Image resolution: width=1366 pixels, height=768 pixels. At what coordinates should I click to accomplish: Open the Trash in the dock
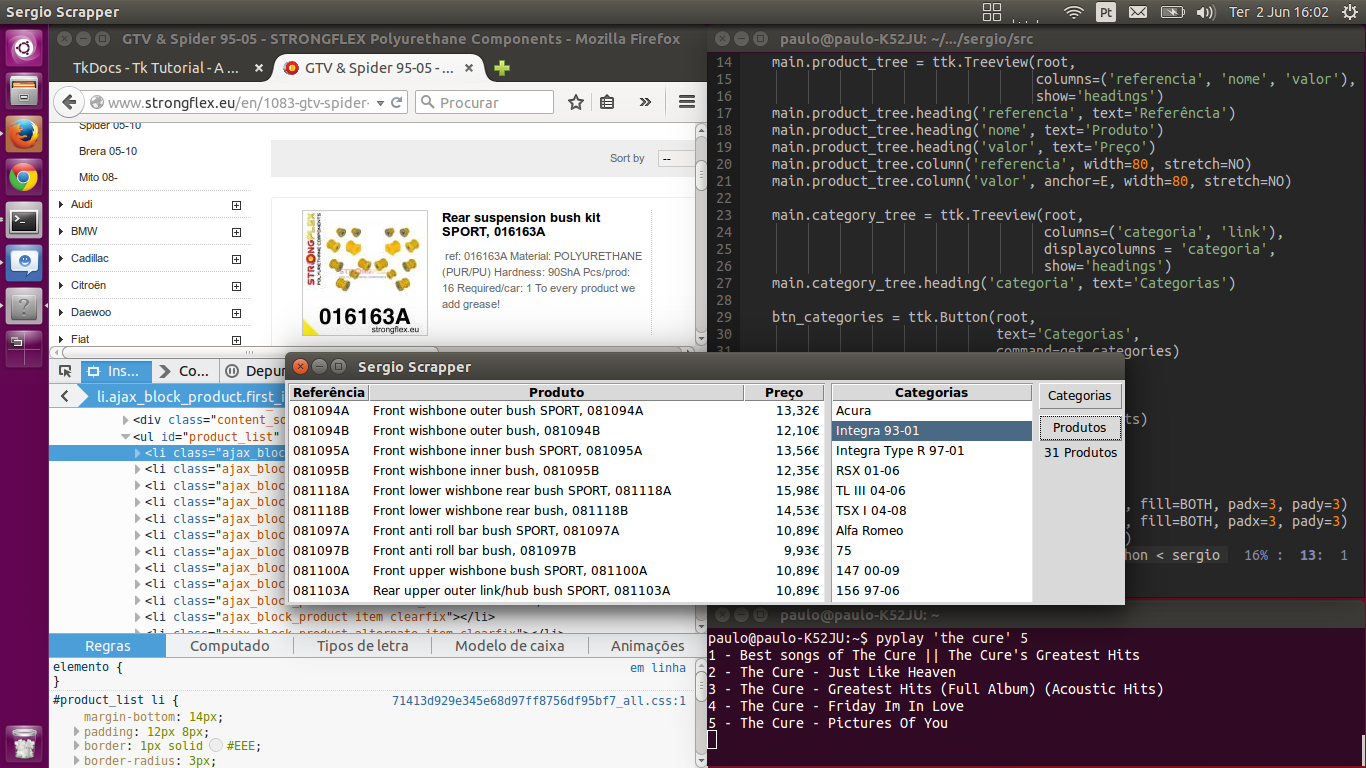tap(24, 743)
